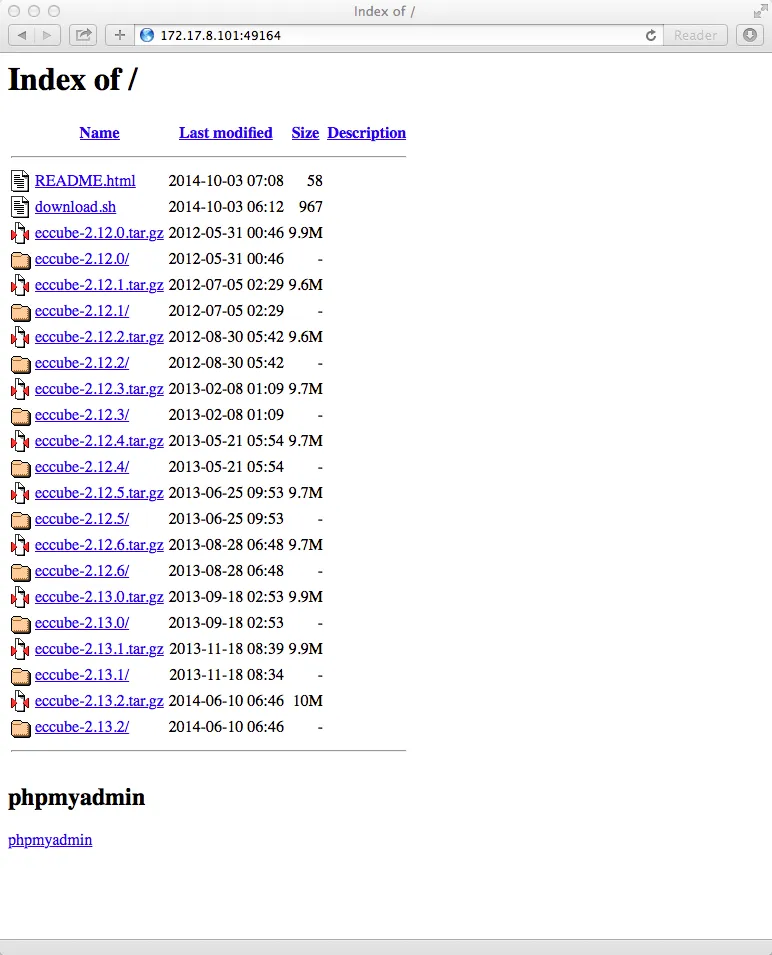Click the browser Forward arrow button
Image resolution: width=772 pixels, height=955 pixels.
(48, 35)
